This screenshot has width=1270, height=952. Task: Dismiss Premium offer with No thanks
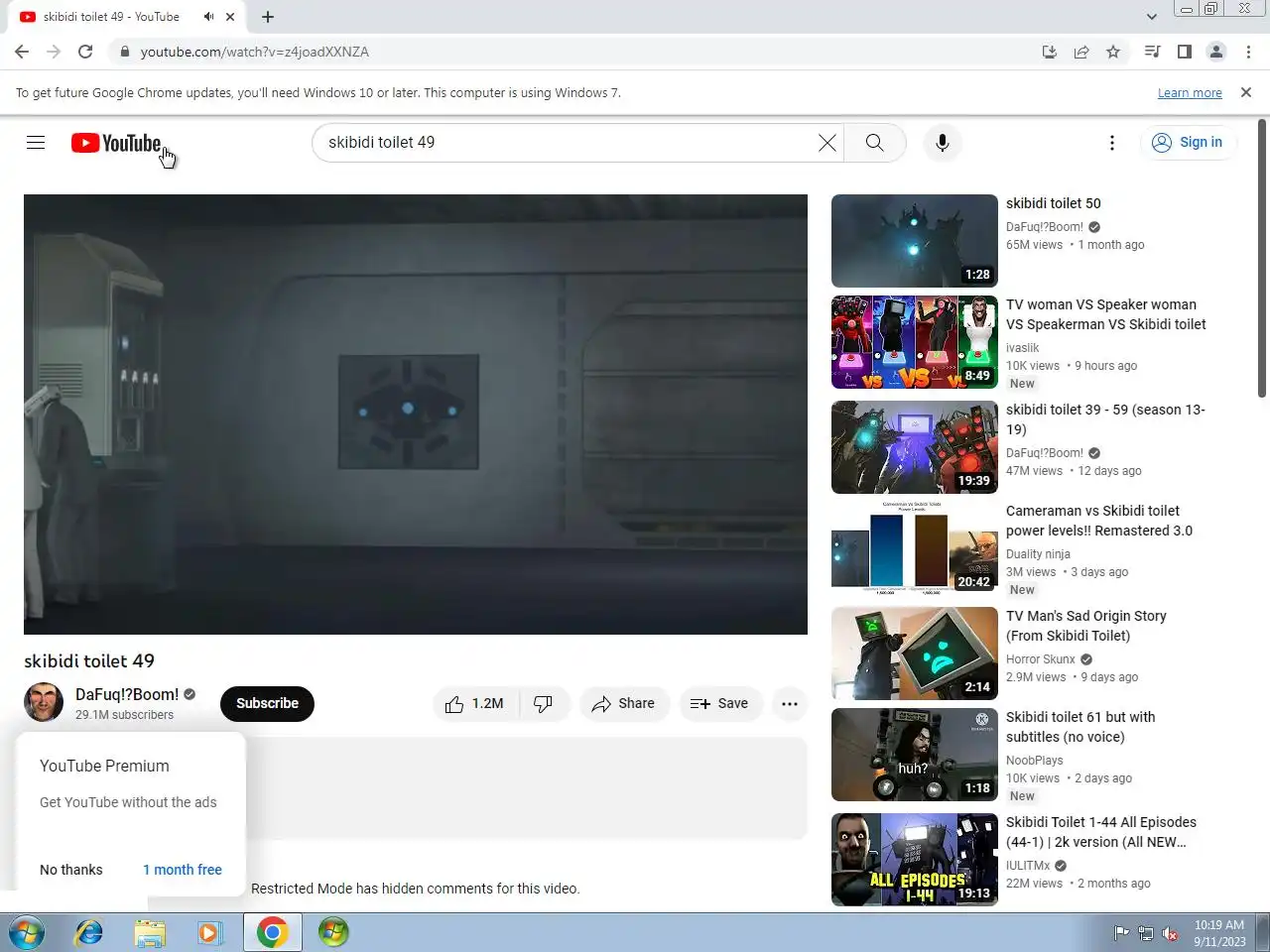pyautogui.click(x=71, y=870)
